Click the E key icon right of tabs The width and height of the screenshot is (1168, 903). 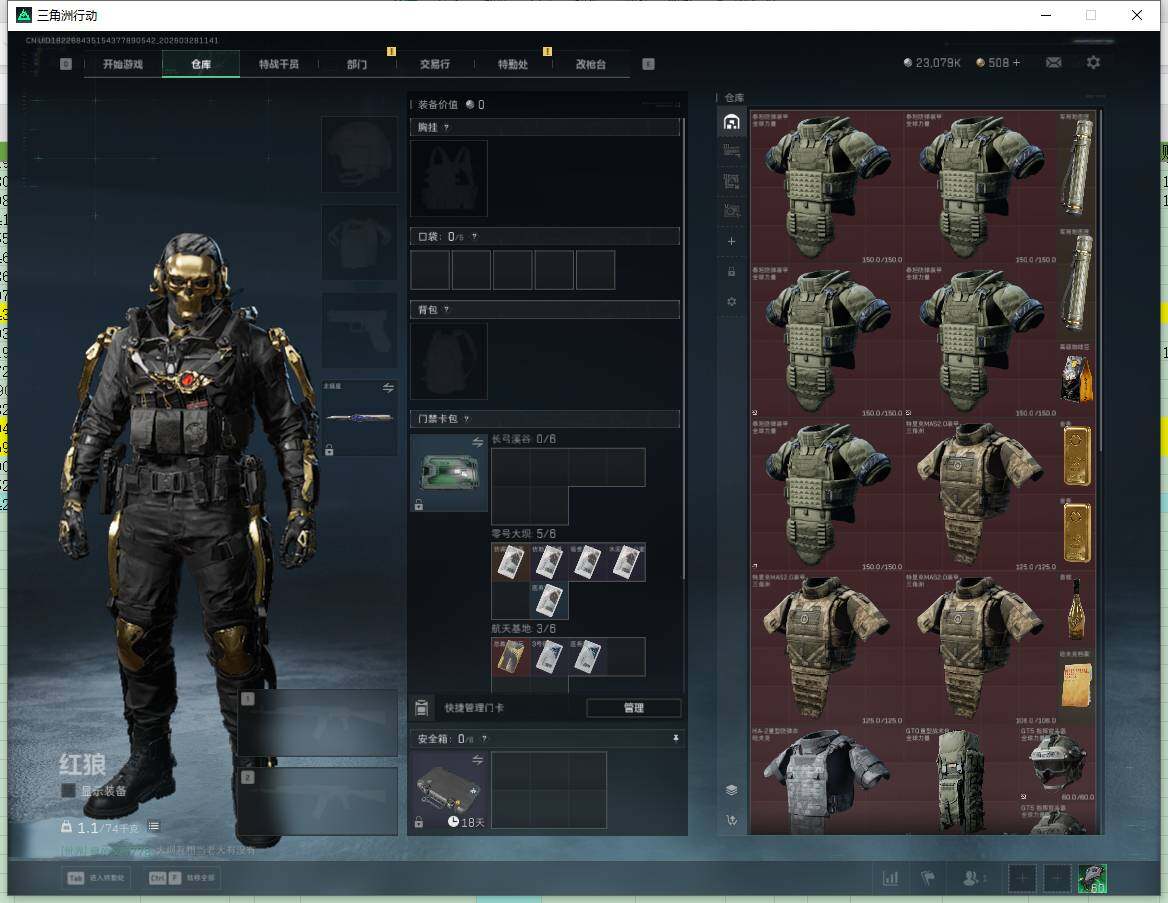click(648, 64)
